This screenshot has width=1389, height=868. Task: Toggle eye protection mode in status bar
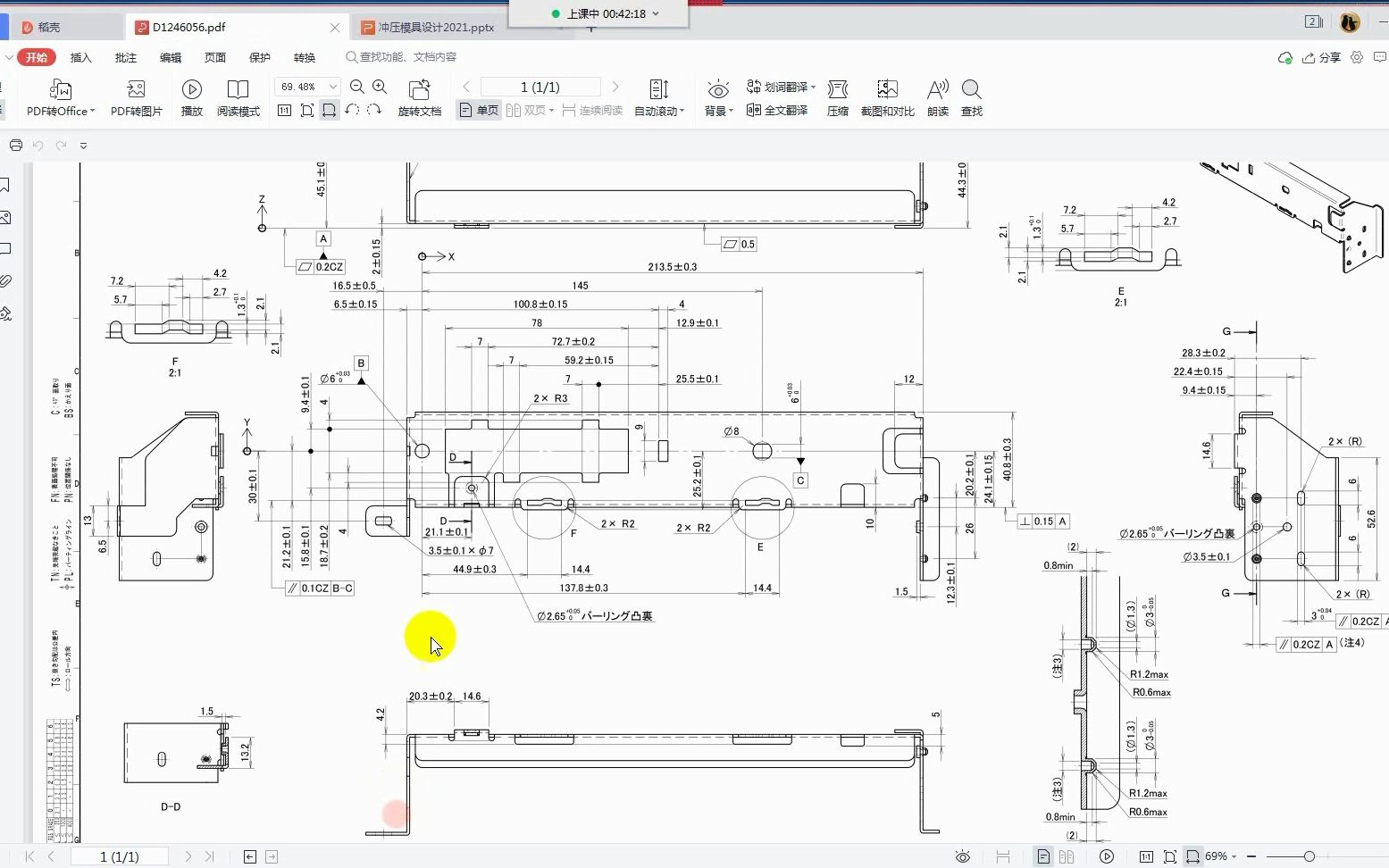[962, 856]
